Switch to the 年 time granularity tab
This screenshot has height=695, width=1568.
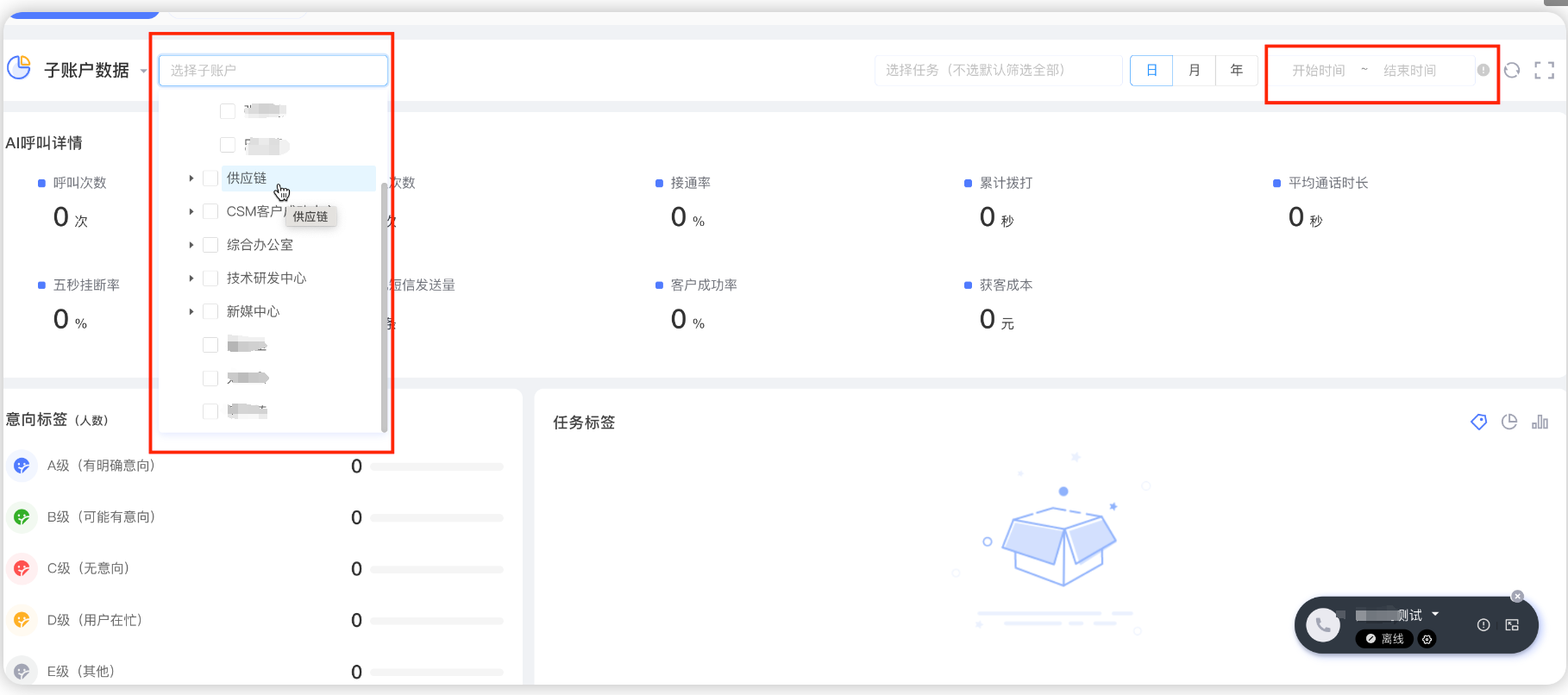[1236, 71]
